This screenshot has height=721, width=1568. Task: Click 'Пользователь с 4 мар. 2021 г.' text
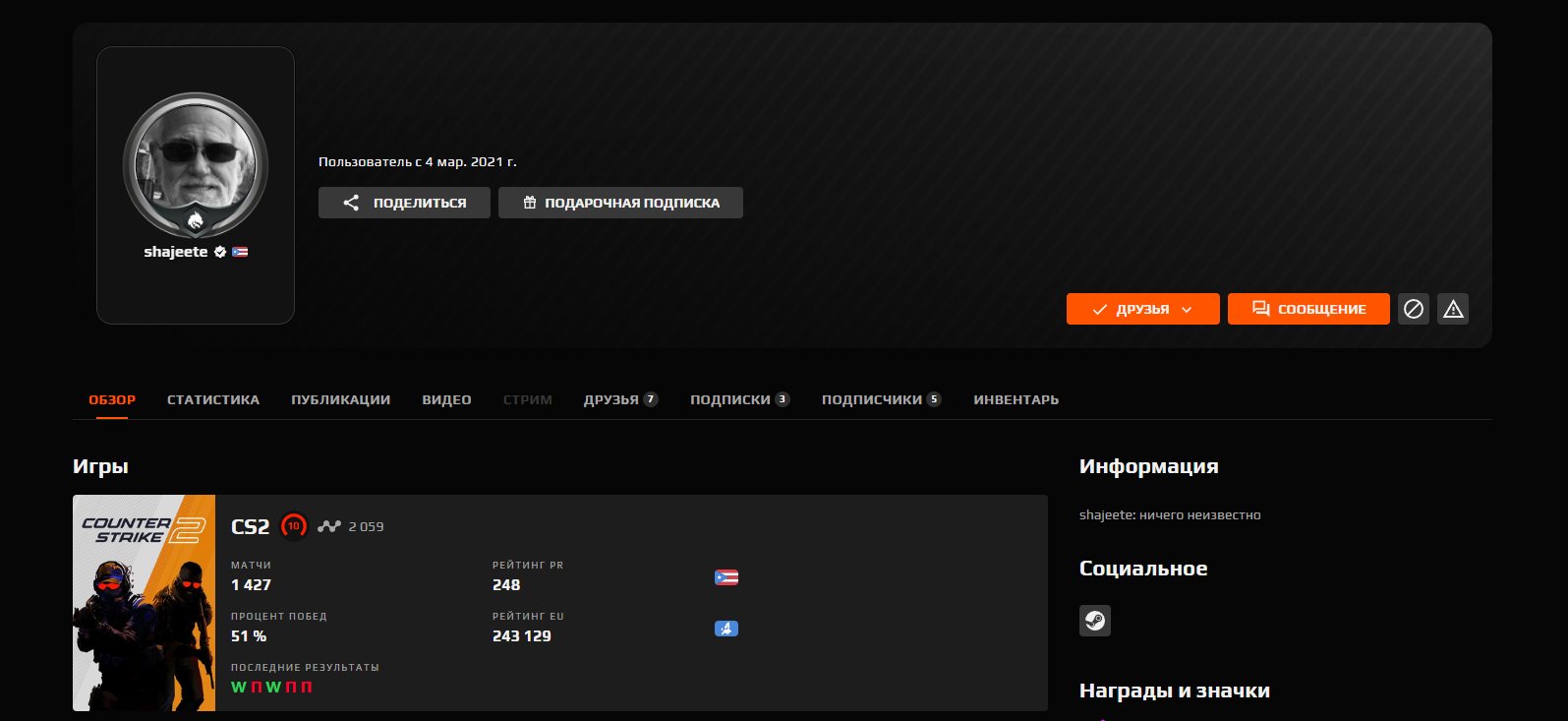point(418,161)
